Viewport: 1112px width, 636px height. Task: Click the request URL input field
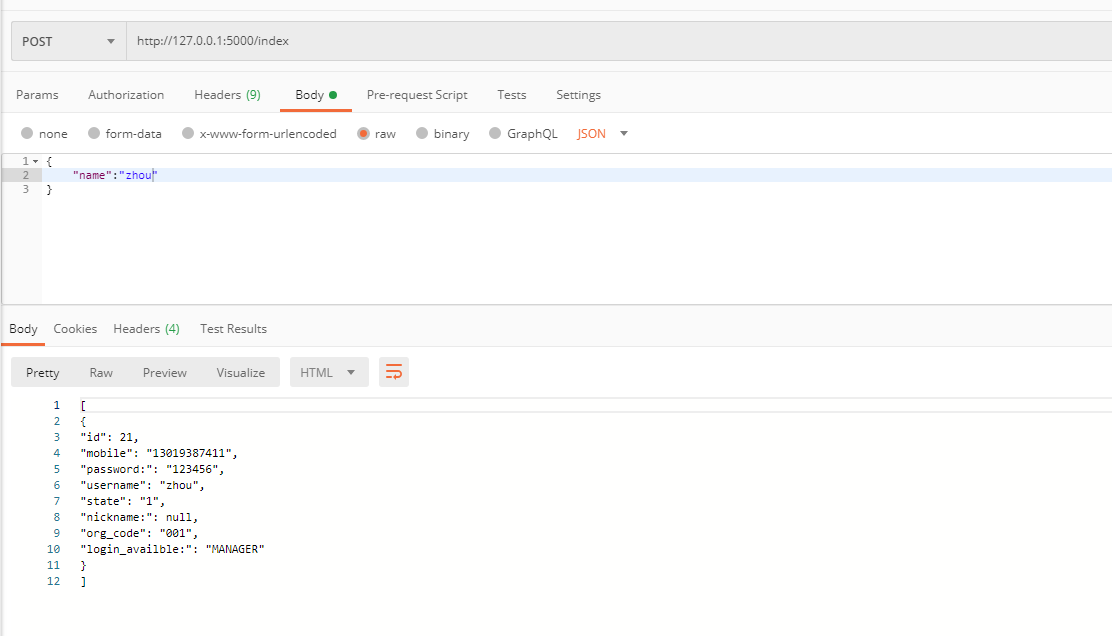(x=619, y=41)
